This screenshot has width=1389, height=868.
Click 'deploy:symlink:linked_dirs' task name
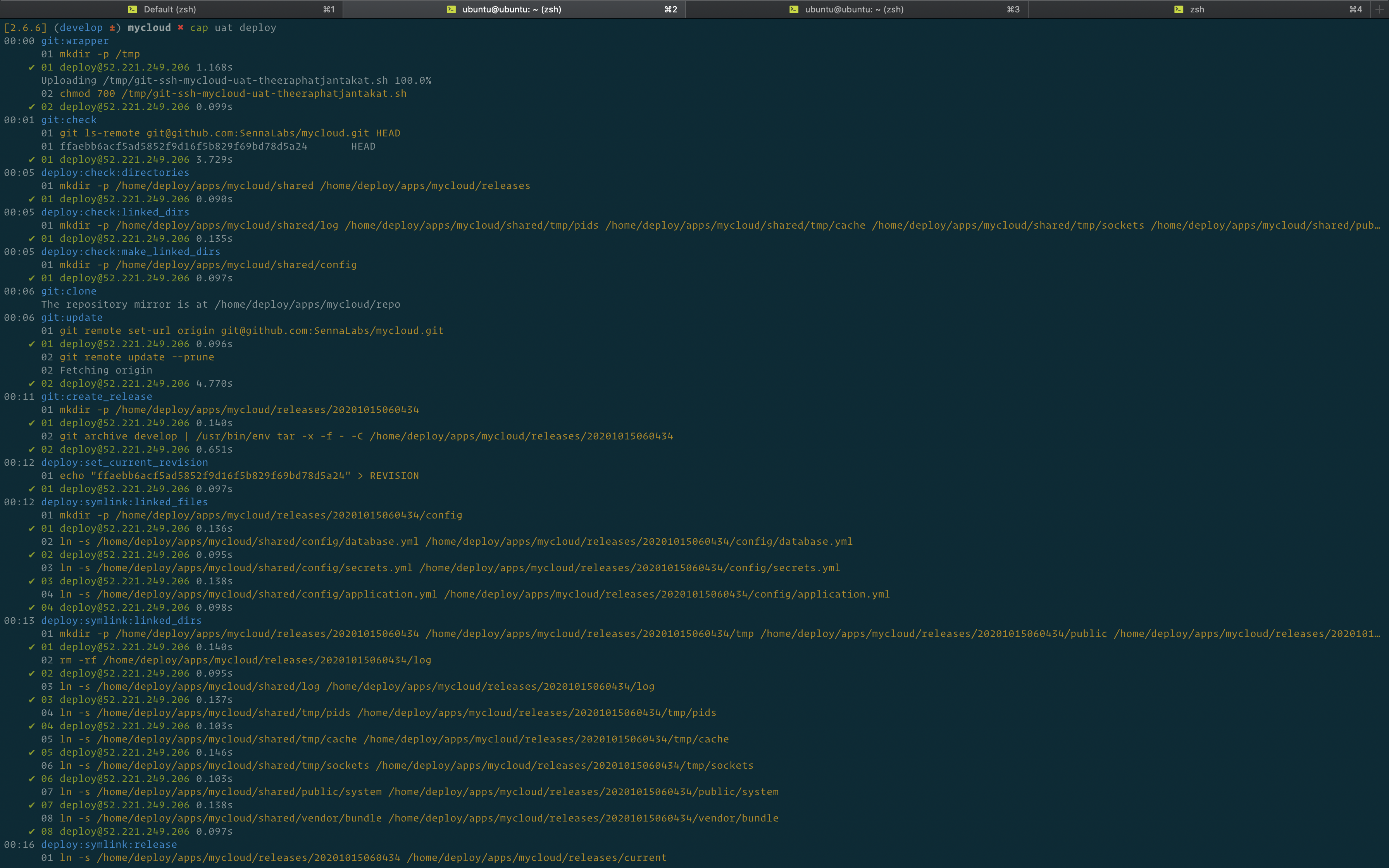[x=121, y=620]
